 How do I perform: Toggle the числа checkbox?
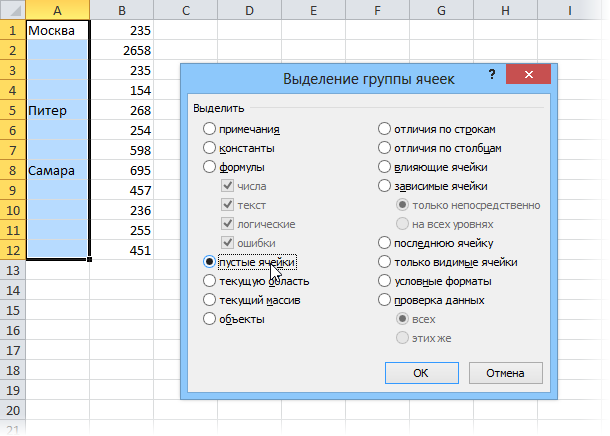click(228, 186)
